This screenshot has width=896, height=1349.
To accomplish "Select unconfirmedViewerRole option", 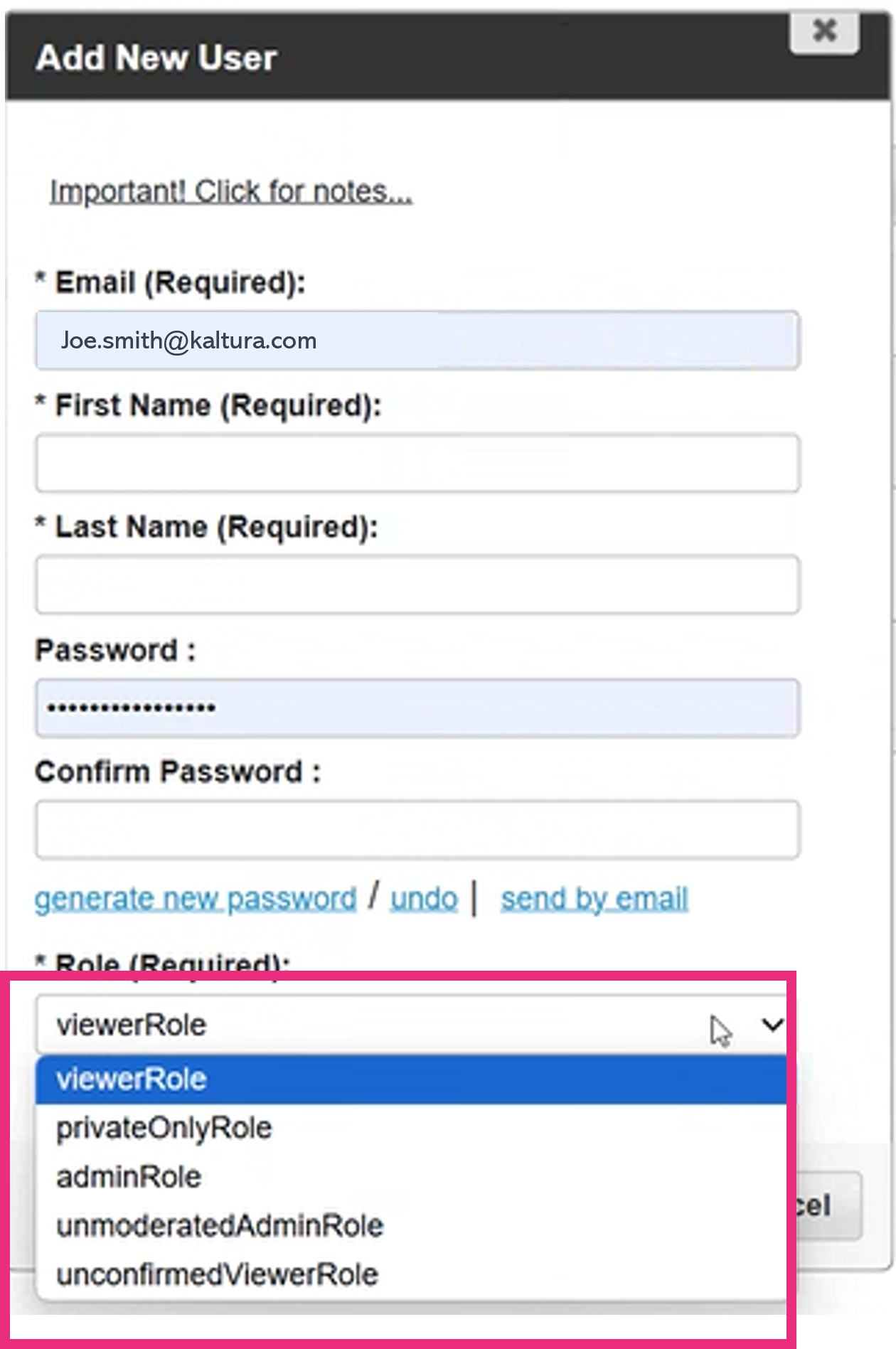I will point(411,1274).
